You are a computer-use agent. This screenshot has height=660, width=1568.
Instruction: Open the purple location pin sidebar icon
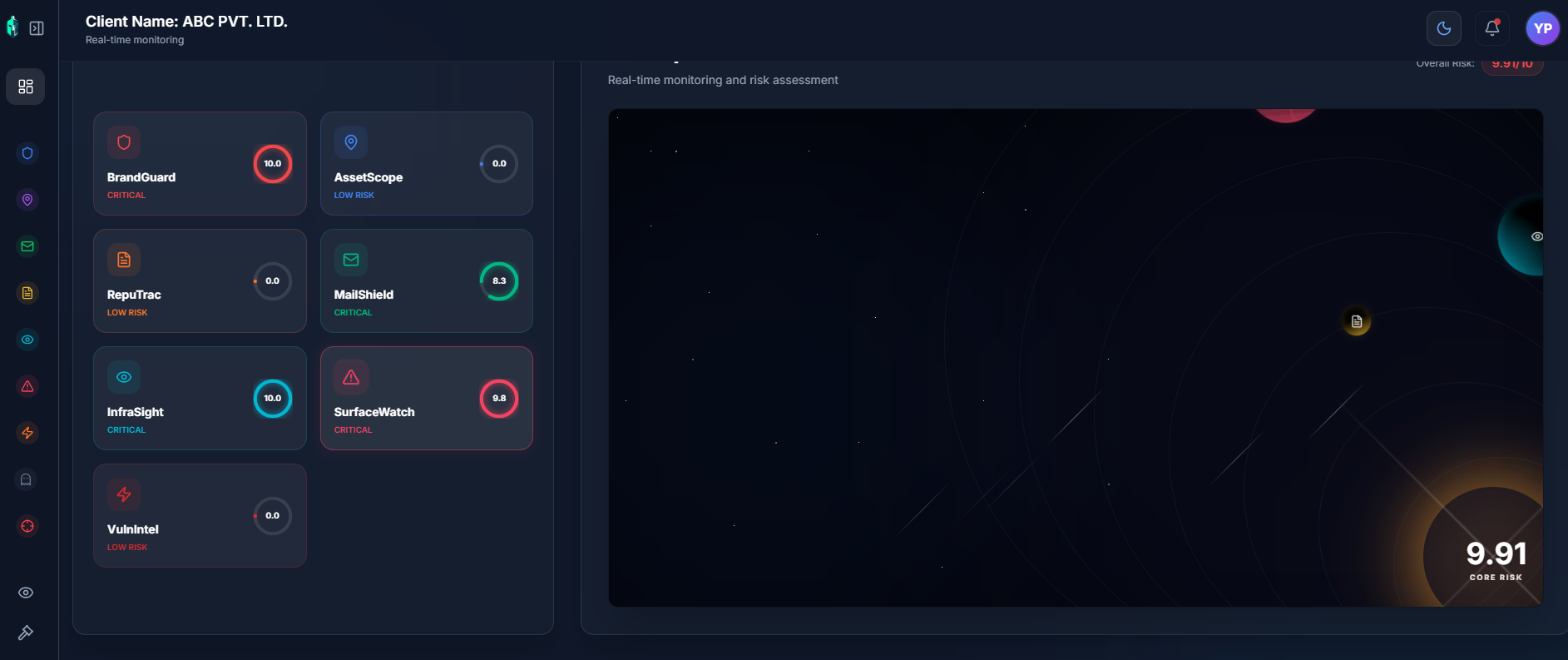pyautogui.click(x=27, y=200)
